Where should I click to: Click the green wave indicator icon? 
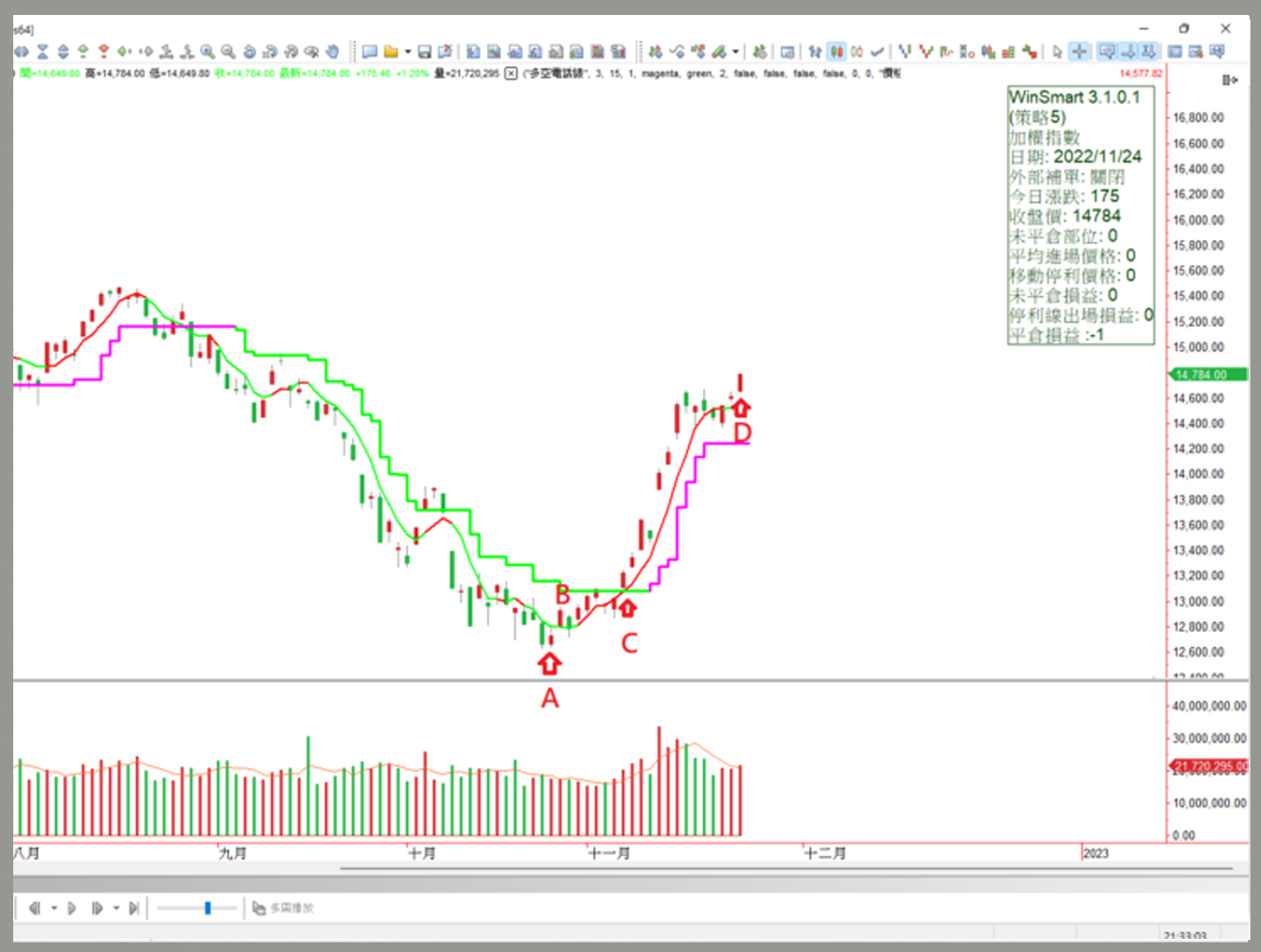pos(676,52)
